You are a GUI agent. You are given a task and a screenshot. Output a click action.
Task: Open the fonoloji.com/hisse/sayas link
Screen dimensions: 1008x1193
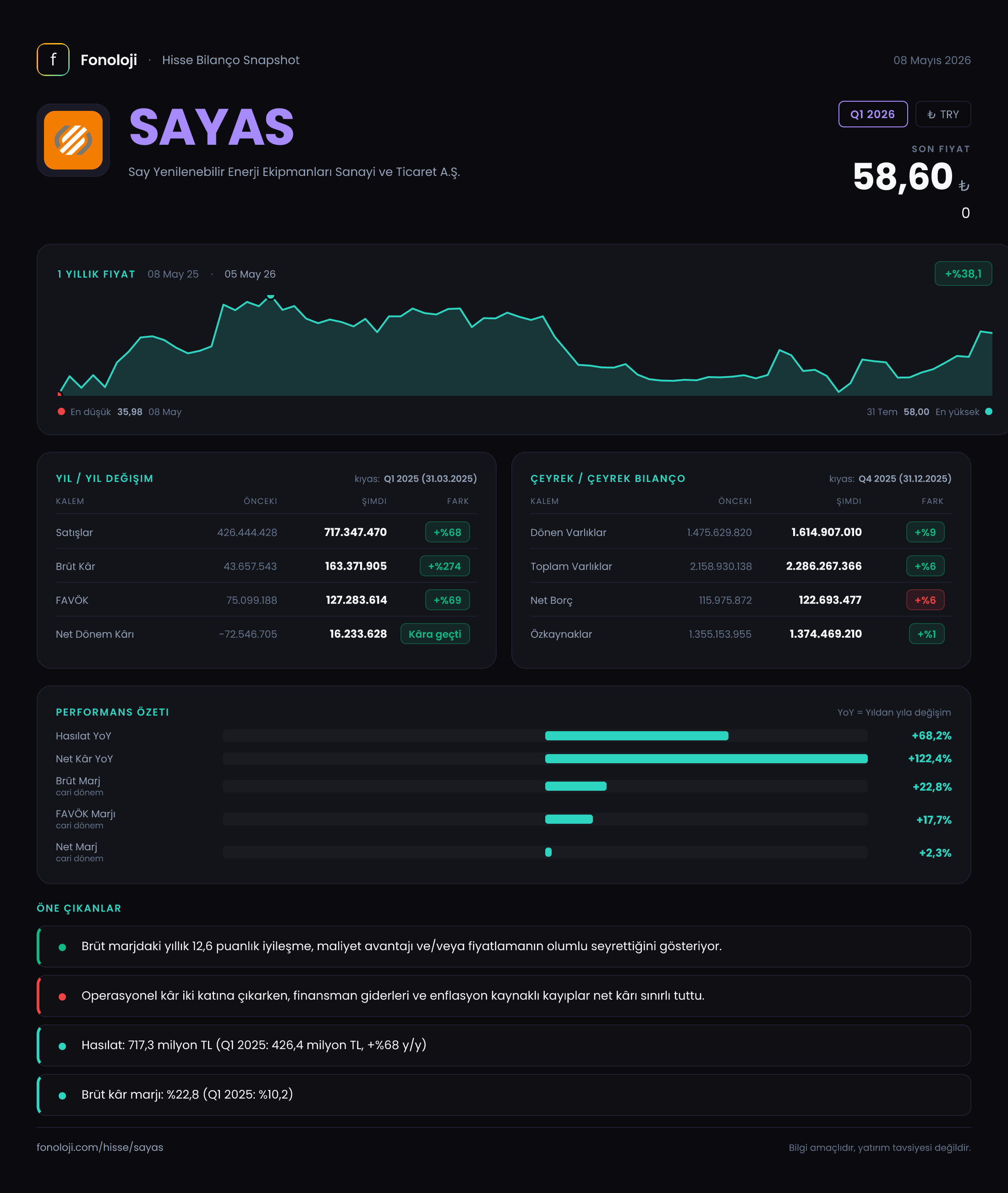pos(100,1147)
